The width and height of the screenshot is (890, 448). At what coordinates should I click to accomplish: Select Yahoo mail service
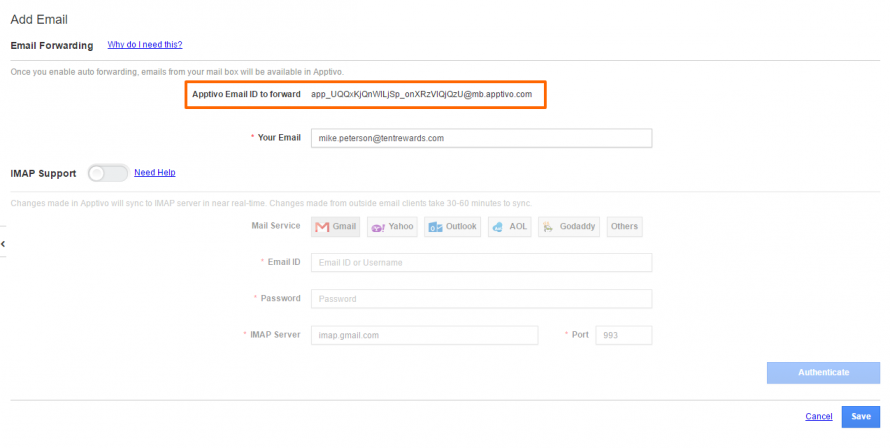(x=392, y=227)
